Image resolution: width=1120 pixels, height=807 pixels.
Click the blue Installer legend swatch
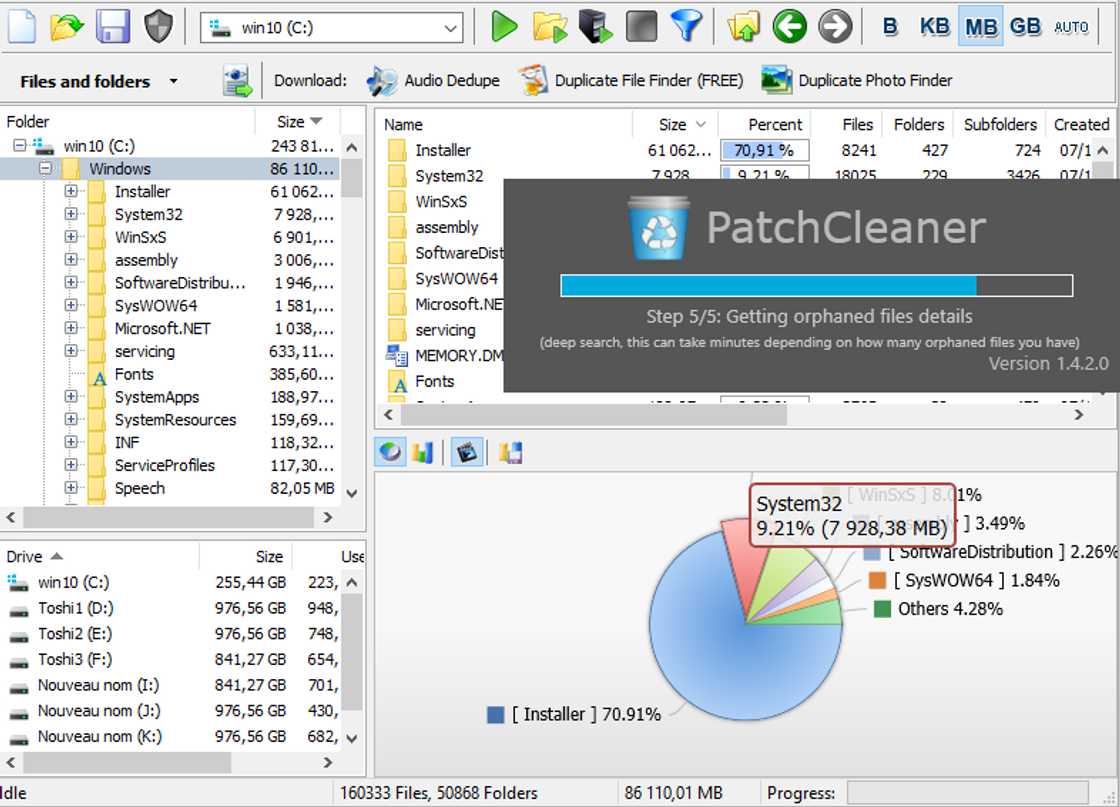pyautogui.click(x=495, y=715)
